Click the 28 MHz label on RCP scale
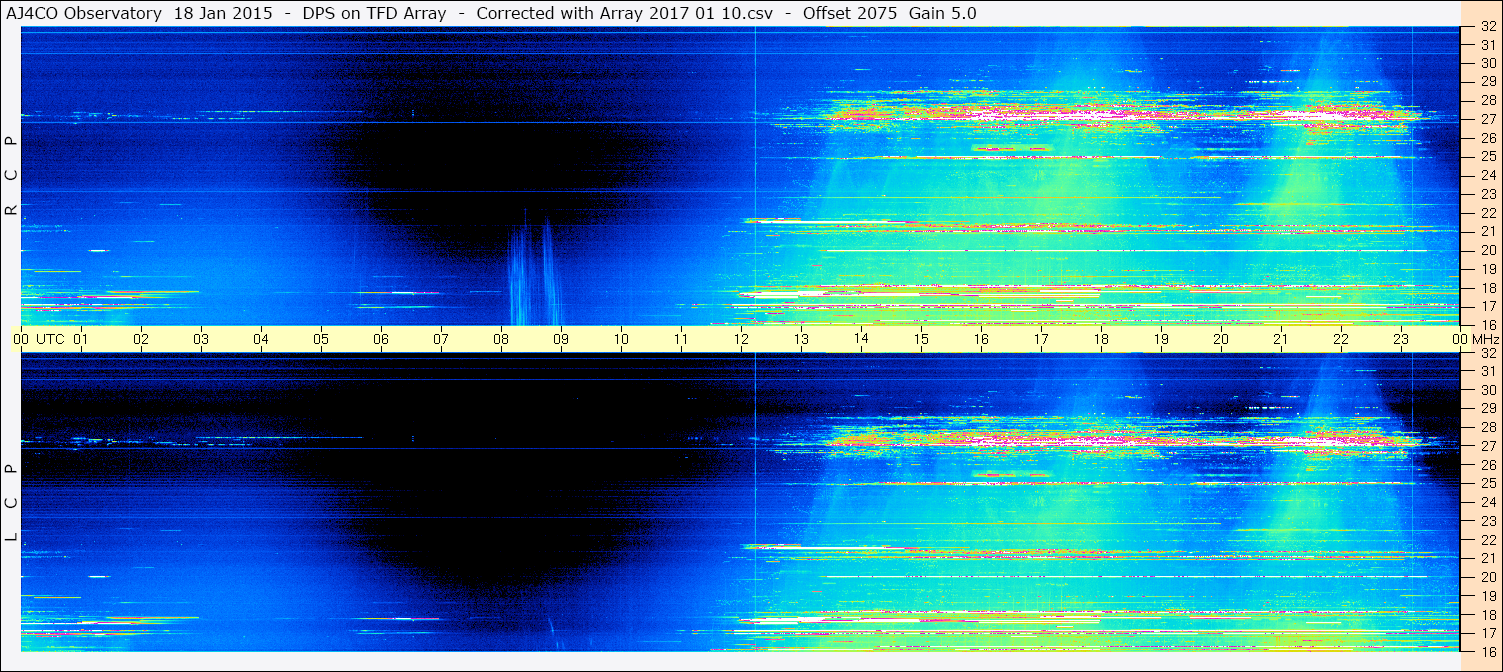 pos(1487,100)
